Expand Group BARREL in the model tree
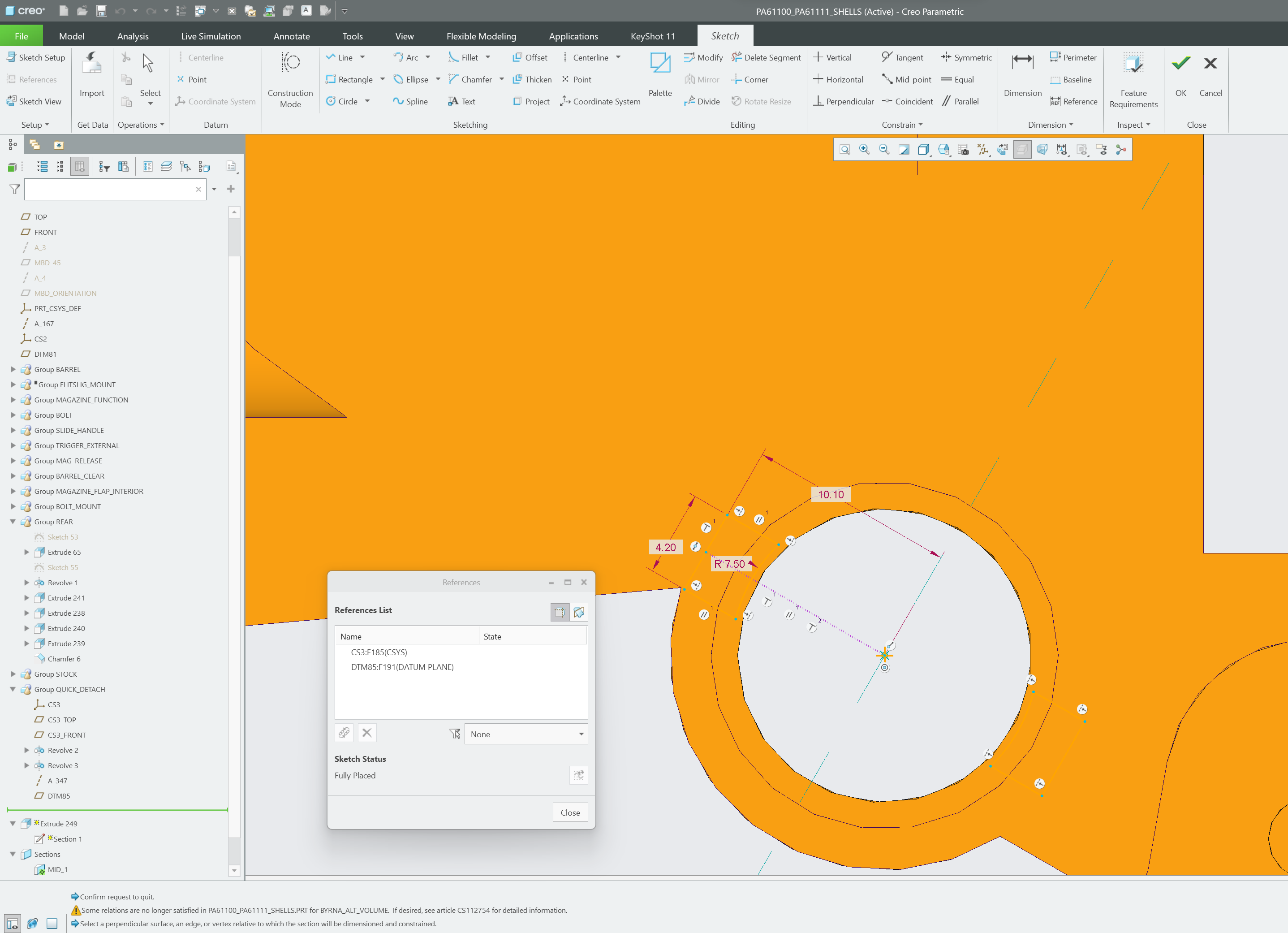The image size is (1288, 933). [13, 369]
